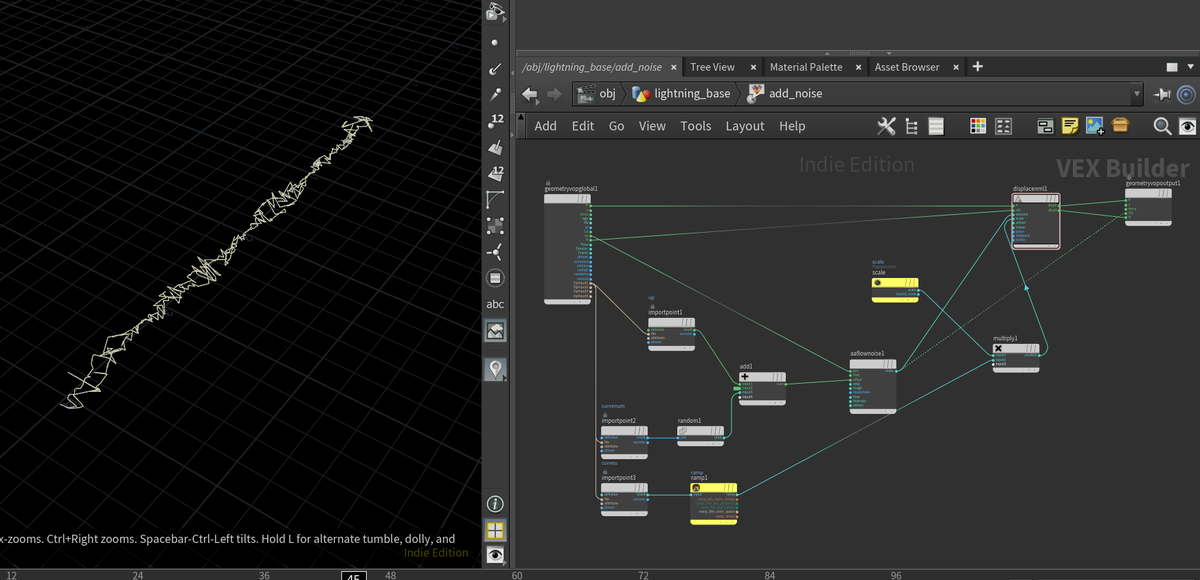Open the Tools menu
The width and height of the screenshot is (1200, 580).
696,126
